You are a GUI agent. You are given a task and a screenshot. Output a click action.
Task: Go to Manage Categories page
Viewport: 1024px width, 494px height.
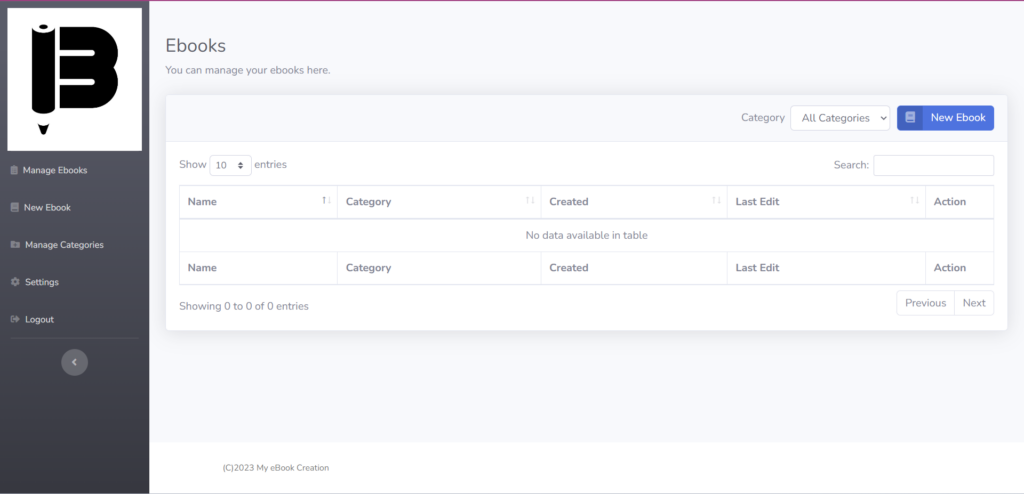click(x=64, y=245)
